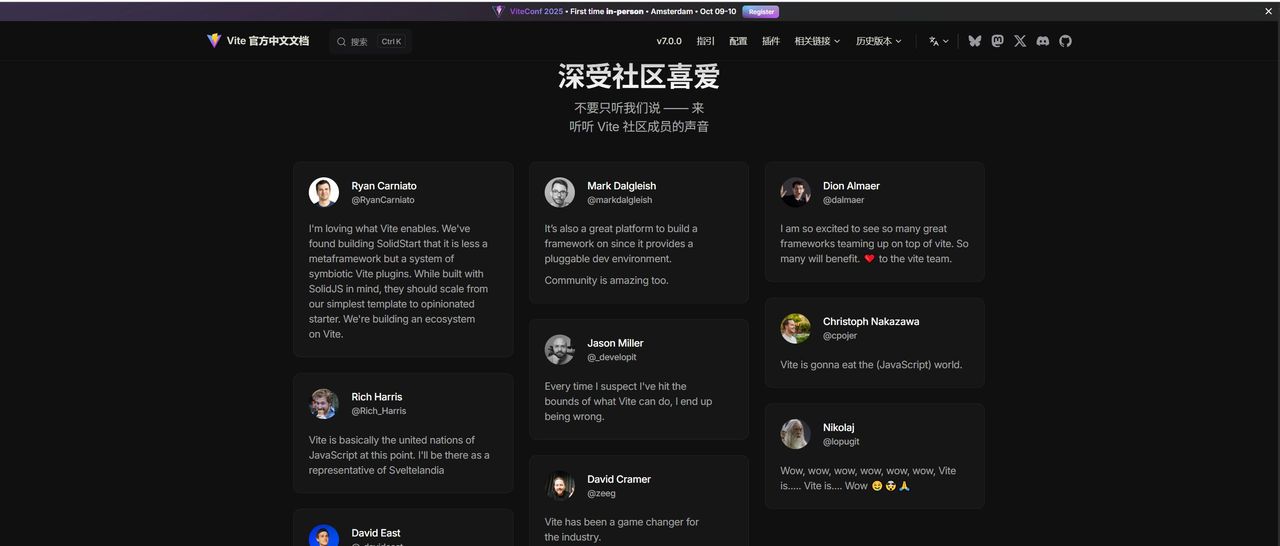Click the Vite 官方中文文档 site title
Screen dimensions: 1280x546
point(258,41)
